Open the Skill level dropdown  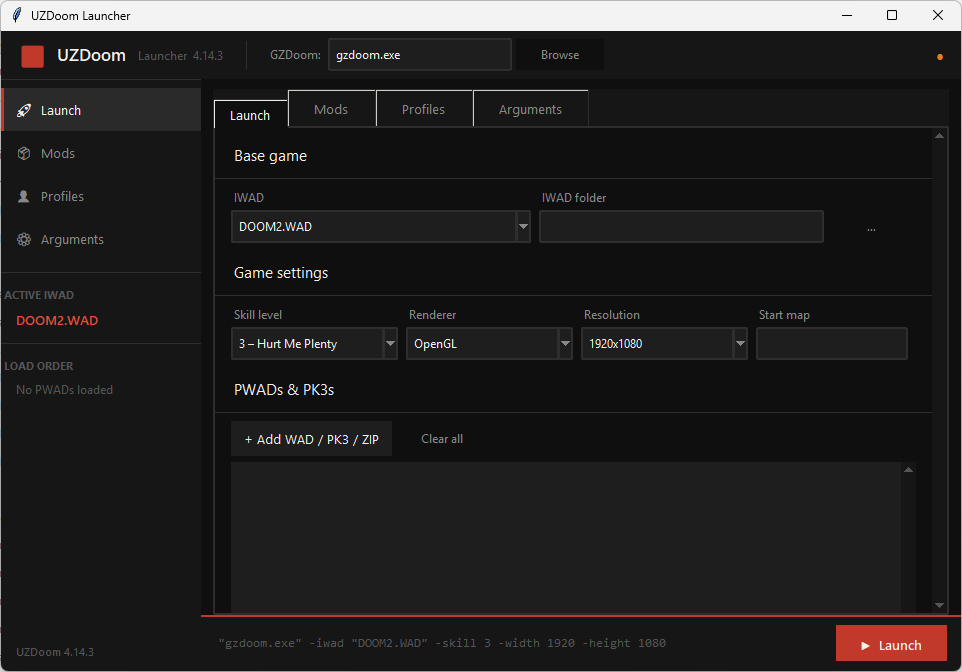[314, 344]
